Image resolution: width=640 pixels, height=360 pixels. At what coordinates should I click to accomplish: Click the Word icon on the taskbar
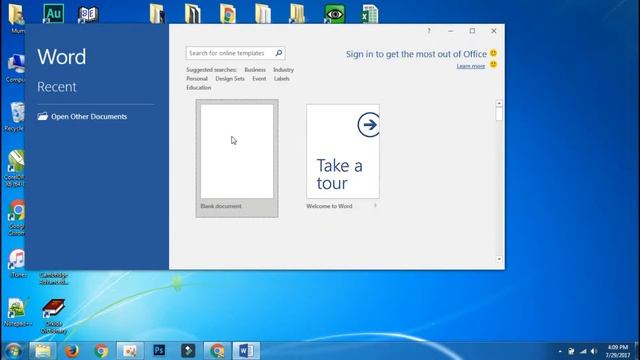pyautogui.click(x=246, y=351)
